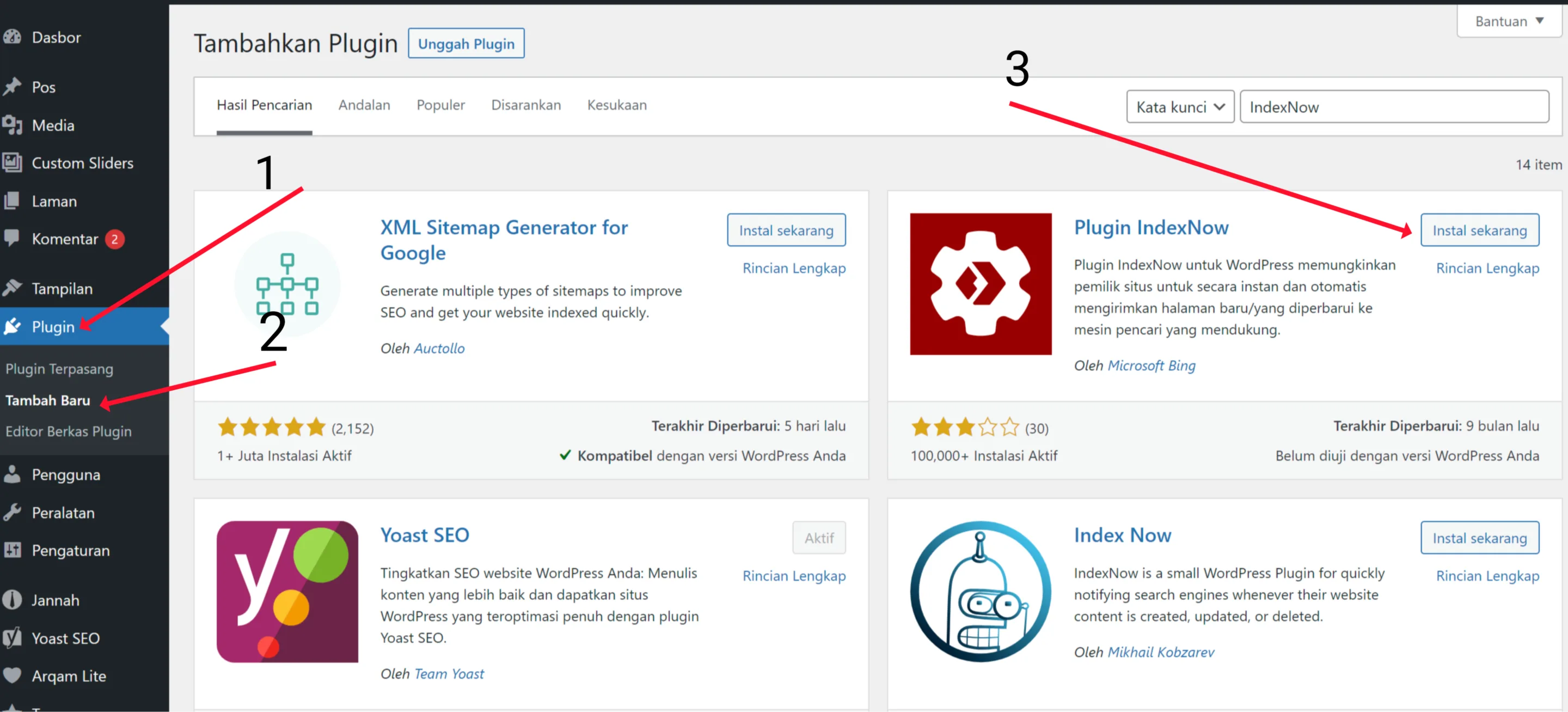The width and height of the screenshot is (1568, 712).
Task: Open Rincian Lengkap for Index Now
Action: click(1487, 576)
